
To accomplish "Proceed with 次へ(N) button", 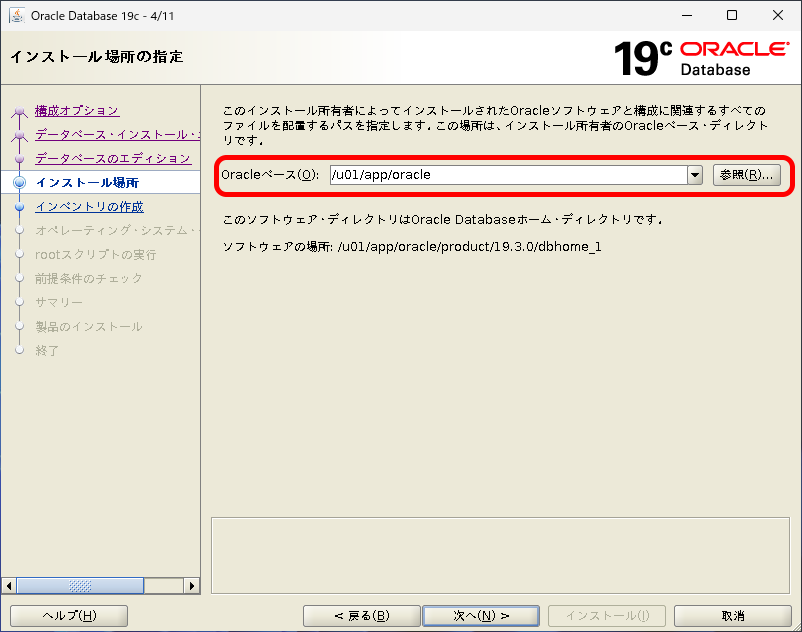I will 481,616.
